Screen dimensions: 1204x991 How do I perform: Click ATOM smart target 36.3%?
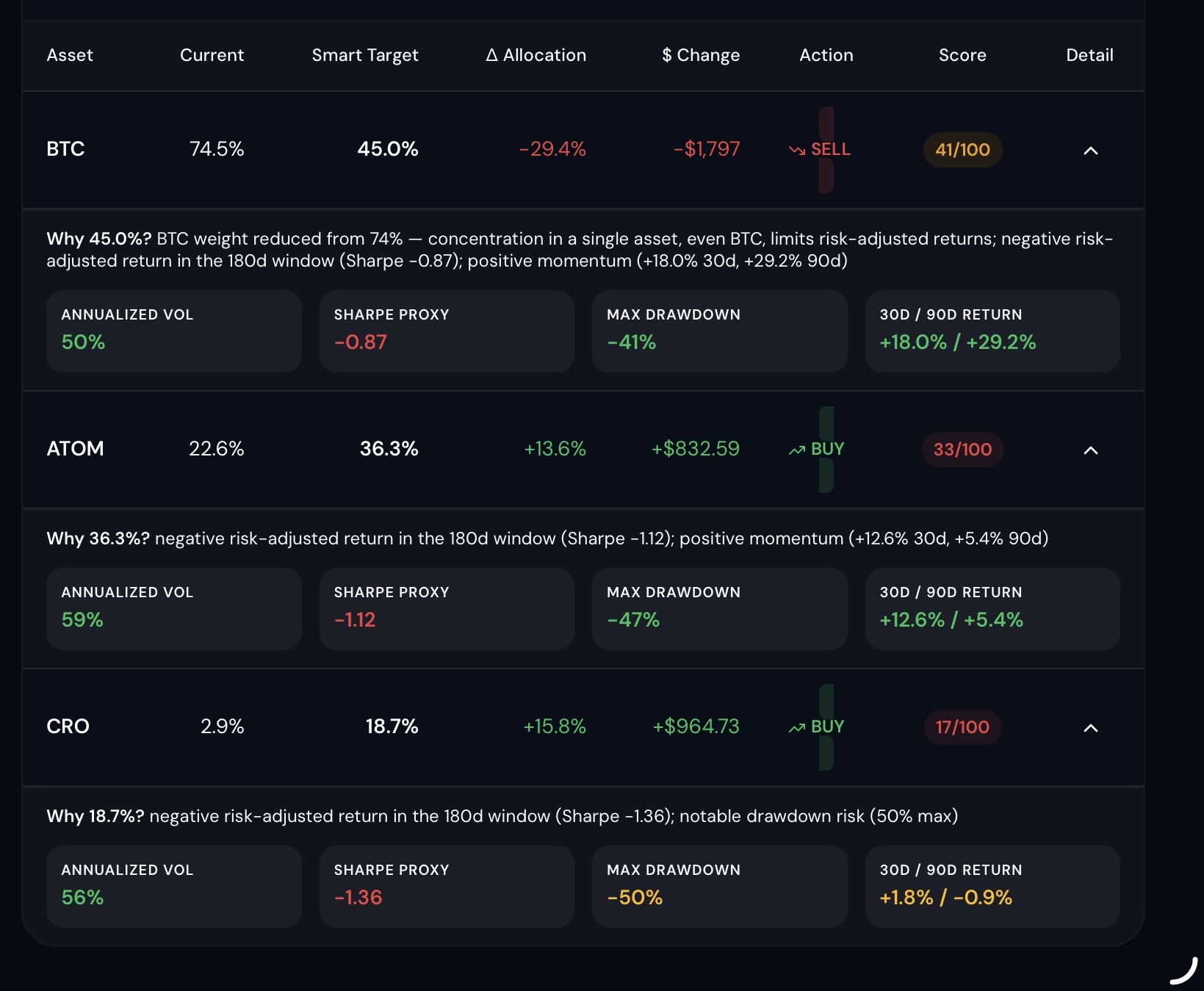coord(389,449)
